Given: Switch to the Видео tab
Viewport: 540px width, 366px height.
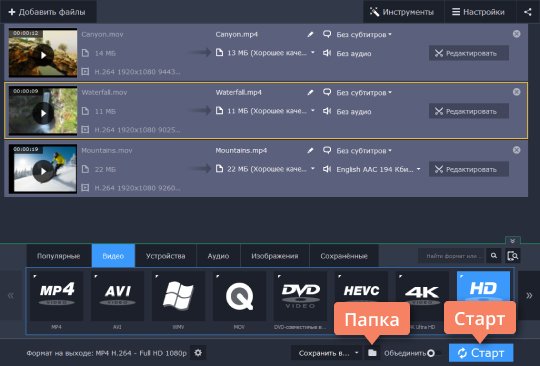Looking at the screenshot, I should pyautogui.click(x=113, y=256).
